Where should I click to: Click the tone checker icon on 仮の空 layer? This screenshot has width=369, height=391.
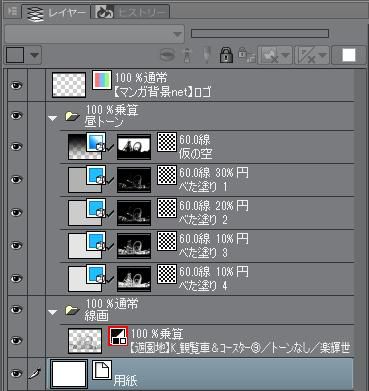pyautogui.click(x=167, y=142)
